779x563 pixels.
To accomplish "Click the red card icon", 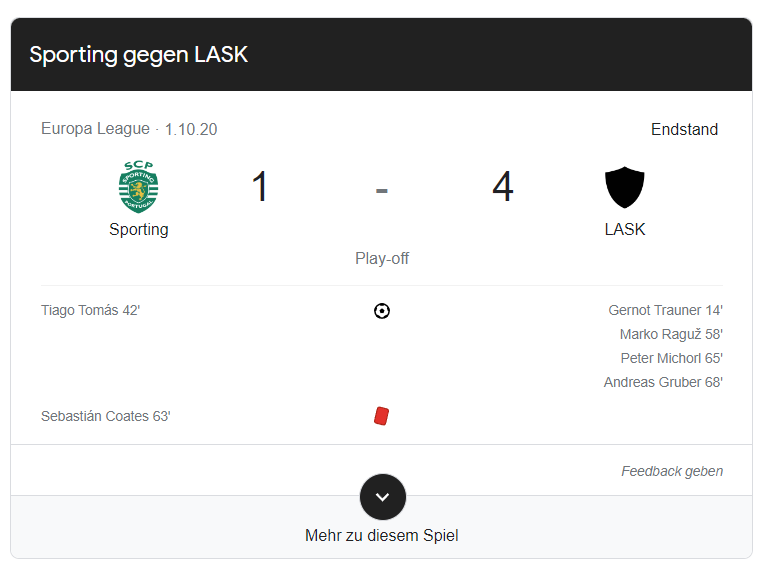I will point(382,416).
